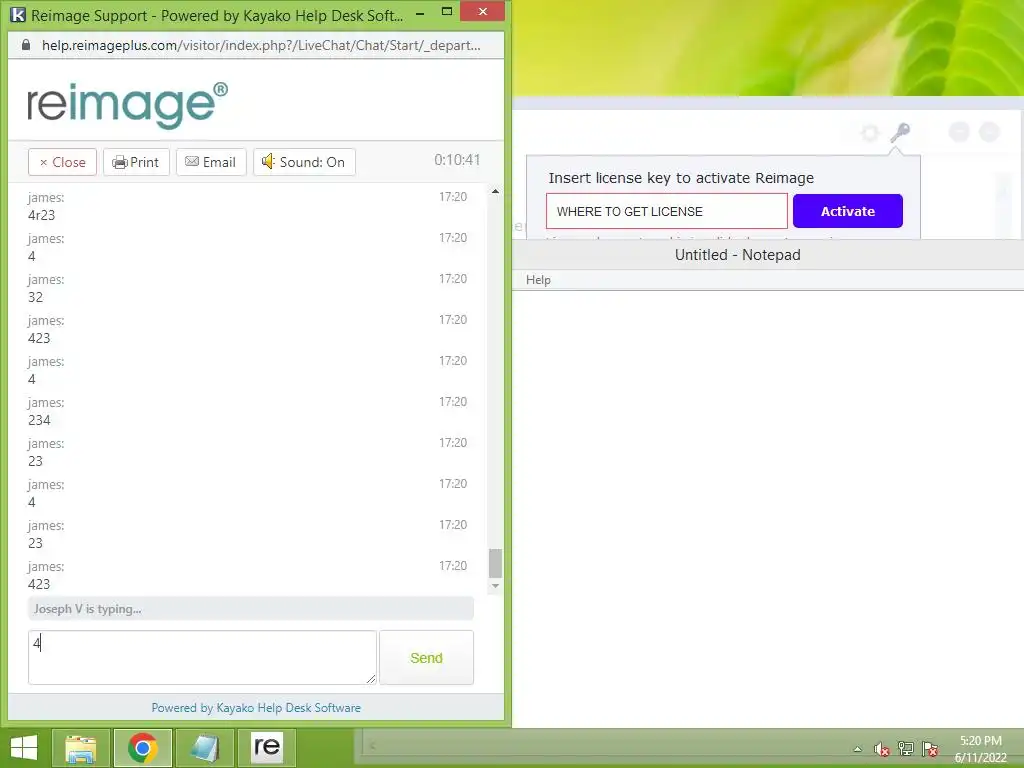Screen dimensions: 1024x768
Task: Send the typed chat message
Action: [x=426, y=658]
